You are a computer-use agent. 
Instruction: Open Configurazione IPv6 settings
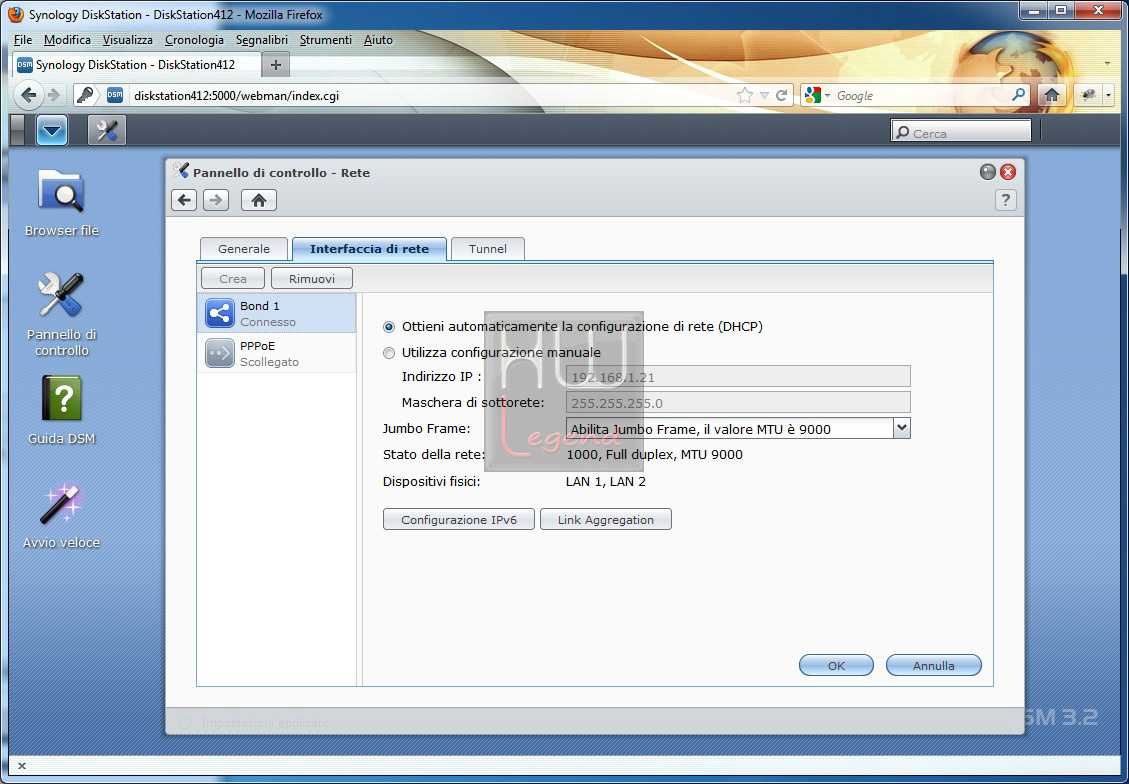click(459, 520)
